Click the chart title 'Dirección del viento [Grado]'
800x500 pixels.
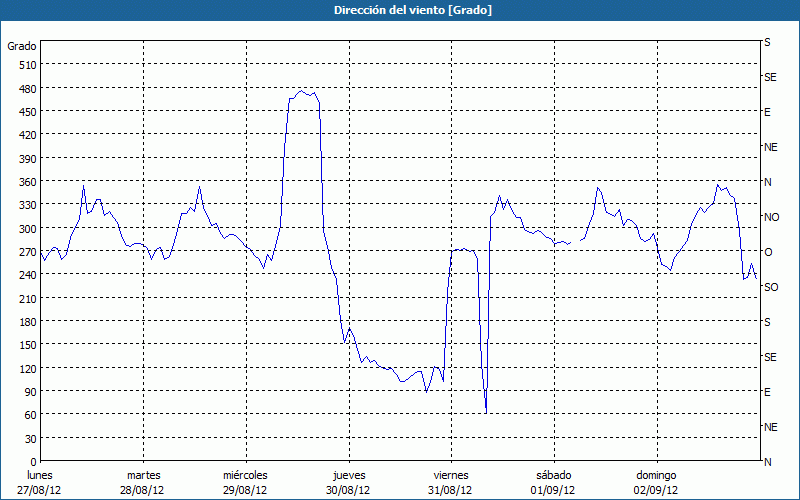tap(413, 10)
